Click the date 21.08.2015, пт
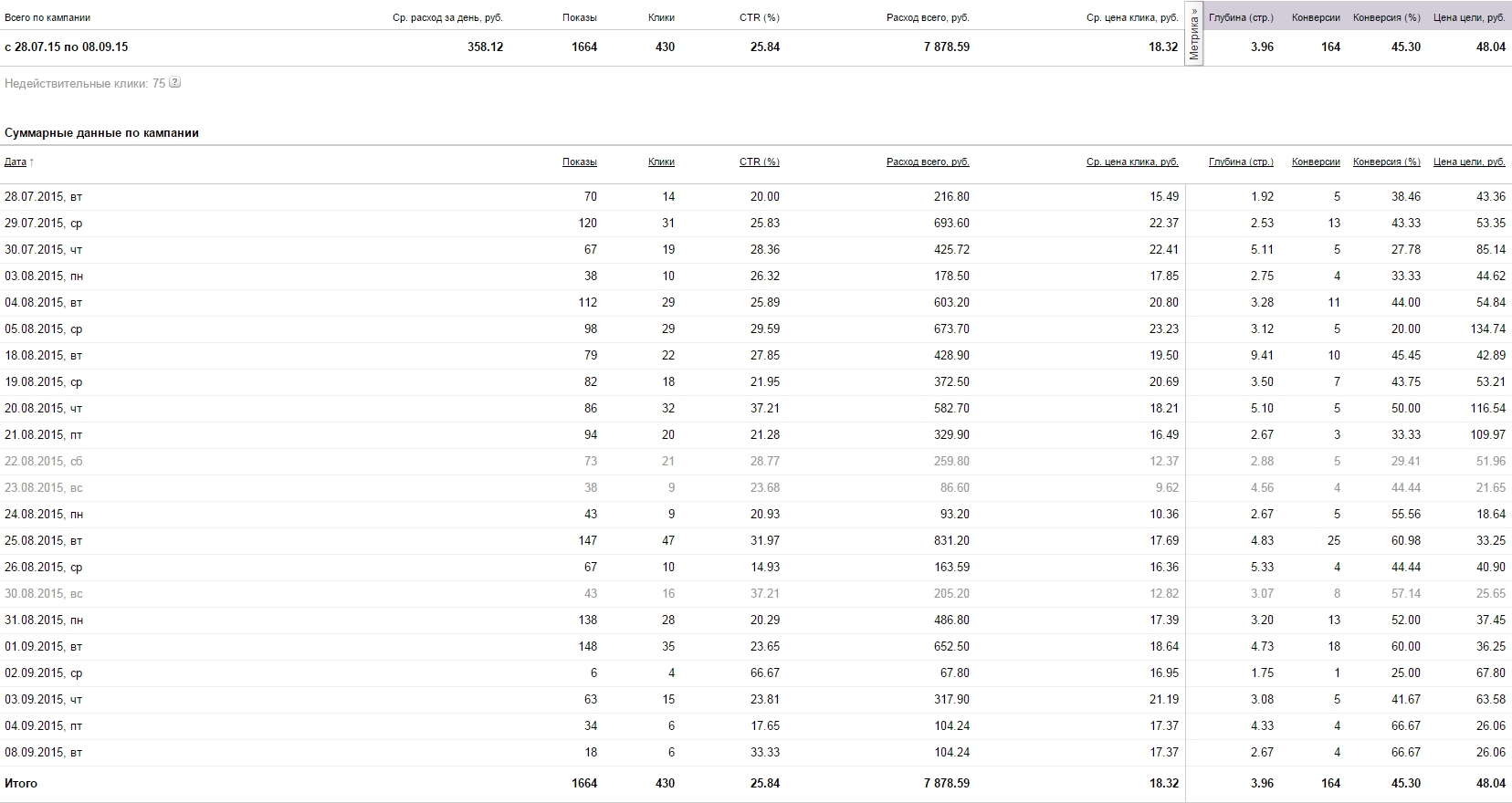 [x=43, y=434]
